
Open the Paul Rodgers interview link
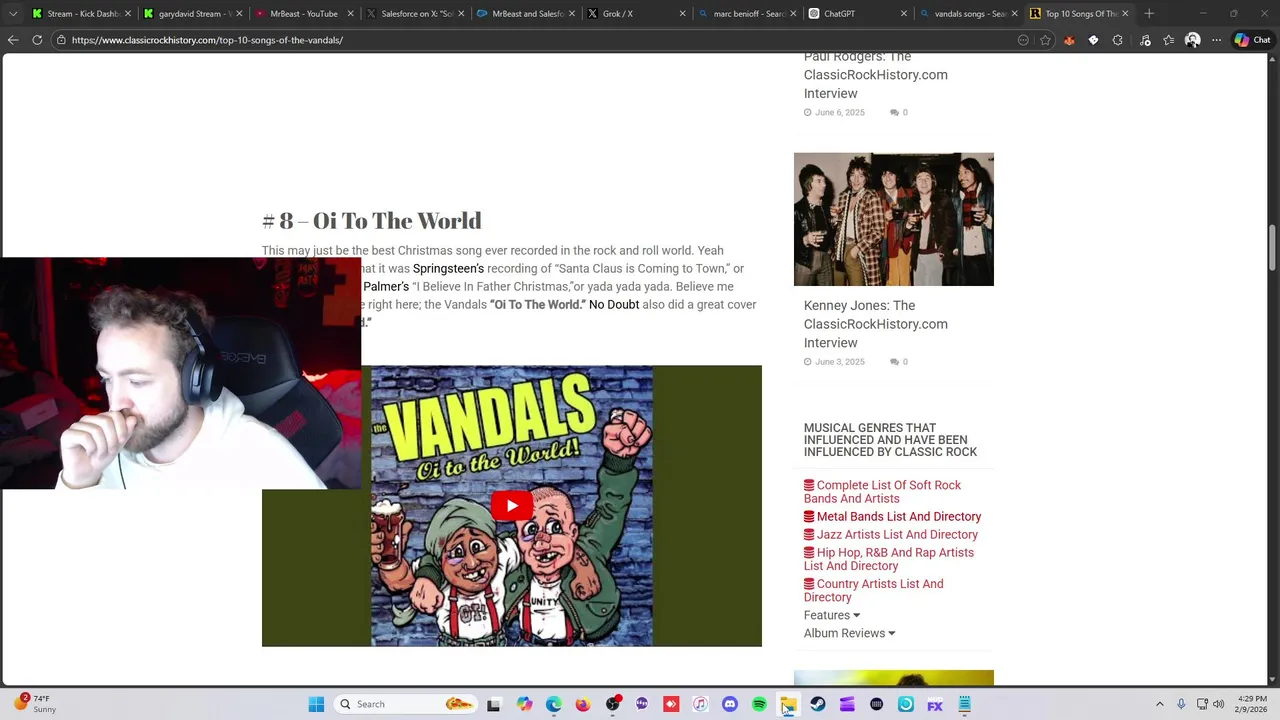pos(875,75)
